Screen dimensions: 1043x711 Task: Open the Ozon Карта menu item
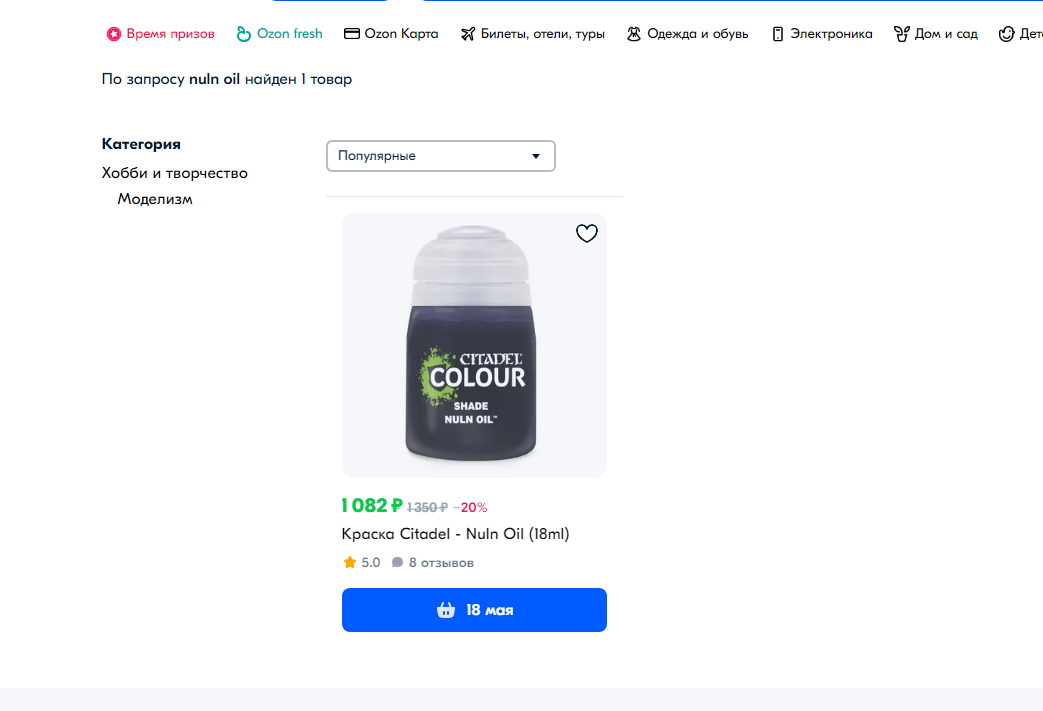(x=391, y=34)
